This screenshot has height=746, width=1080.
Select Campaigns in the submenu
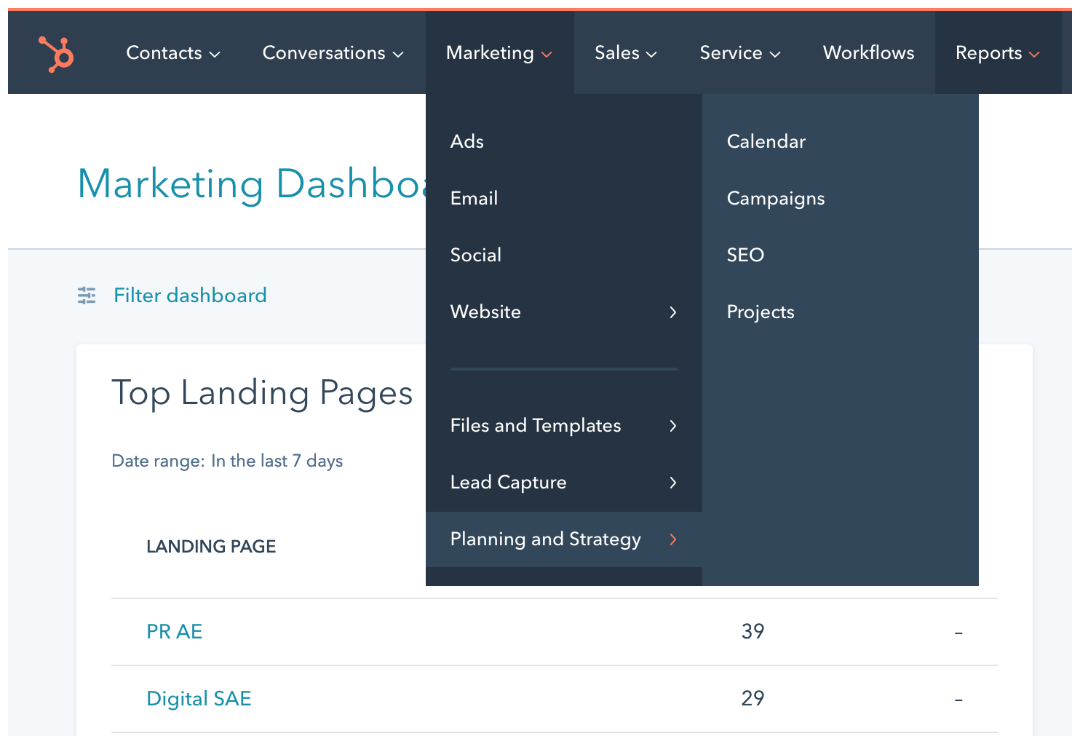pyautogui.click(x=776, y=198)
